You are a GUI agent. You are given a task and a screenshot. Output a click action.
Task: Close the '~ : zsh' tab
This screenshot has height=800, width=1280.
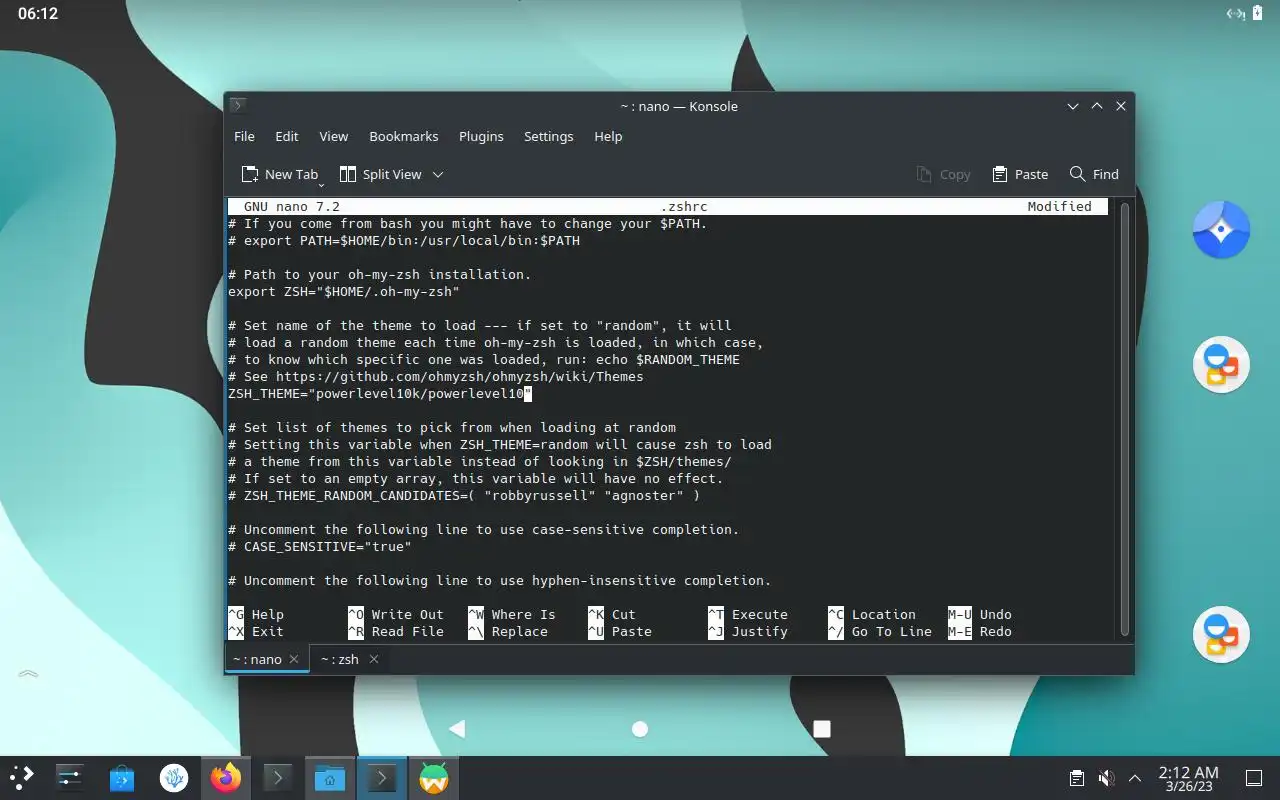(374, 659)
